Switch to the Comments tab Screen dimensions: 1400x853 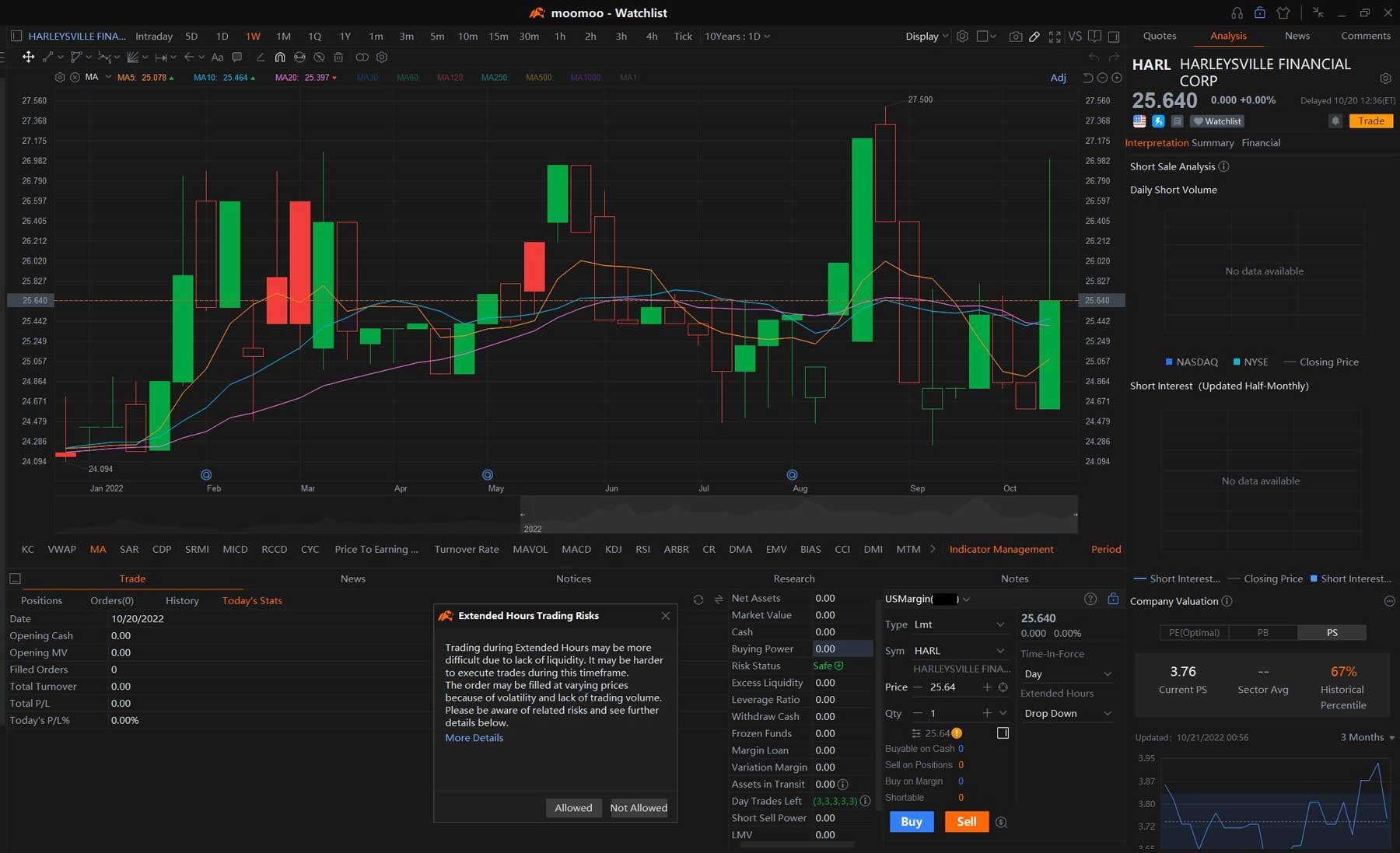click(1365, 36)
